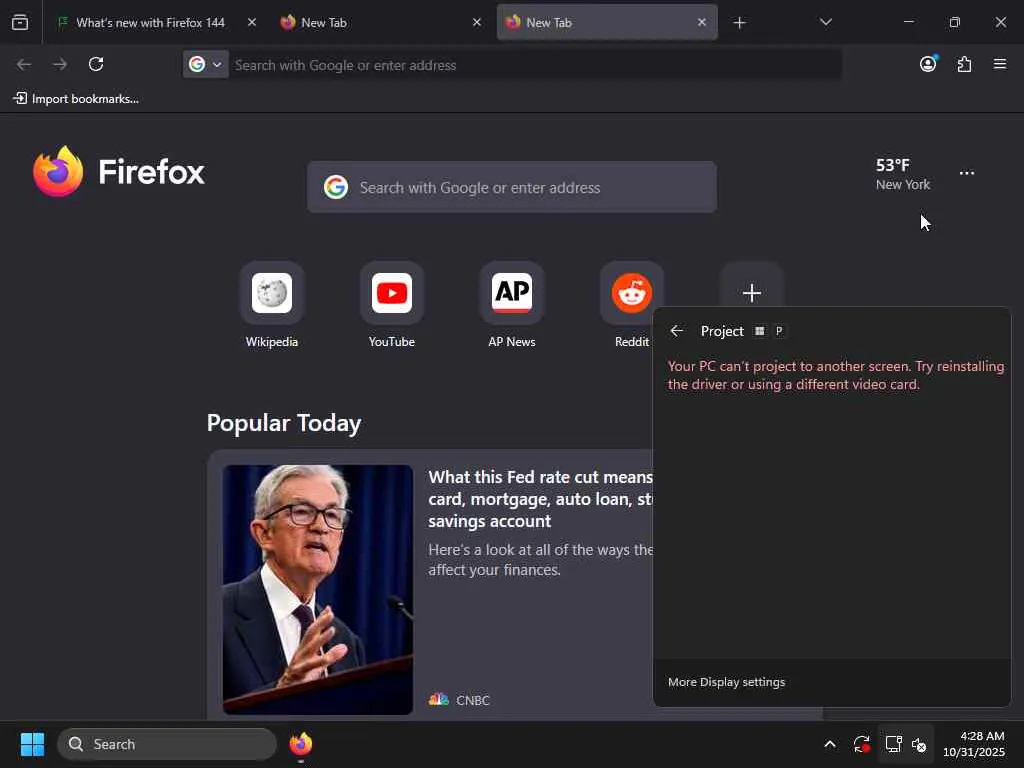Close the first New Tab tab

(477, 22)
